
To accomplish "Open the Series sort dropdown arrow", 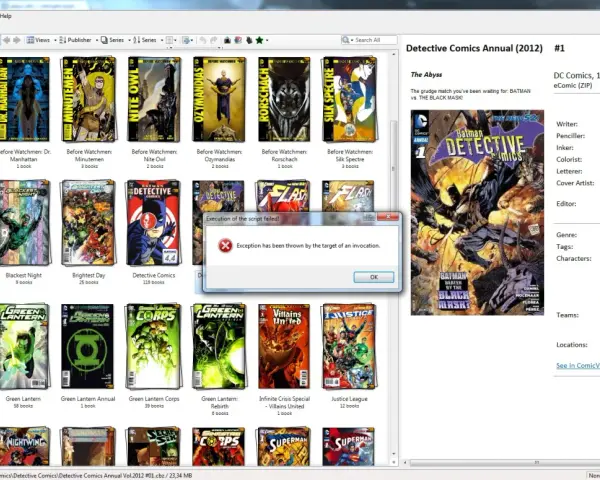I will pyautogui.click(x=161, y=40).
